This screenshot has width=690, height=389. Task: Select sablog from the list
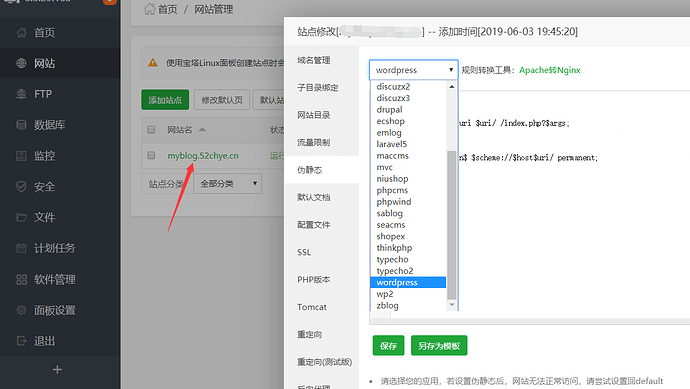click(x=408, y=213)
